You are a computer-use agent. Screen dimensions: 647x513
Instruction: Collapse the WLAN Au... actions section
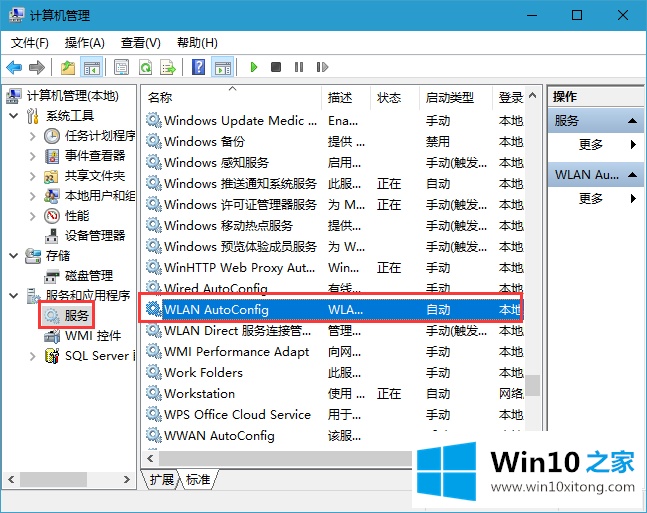click(x=632, y=175)
